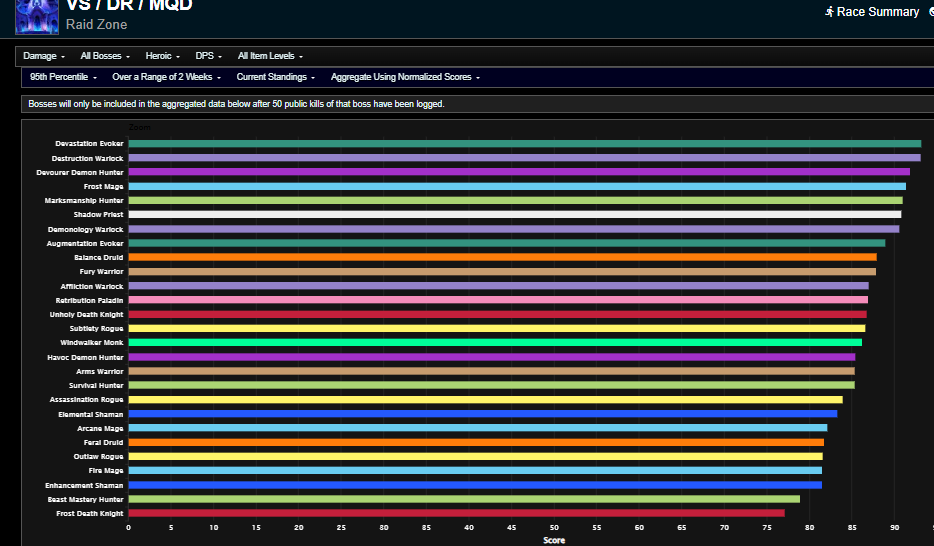The width and height of the screenshot is (934, 546).
Task: Expand Over a Range of 2 Weeks
Action: 166,77
